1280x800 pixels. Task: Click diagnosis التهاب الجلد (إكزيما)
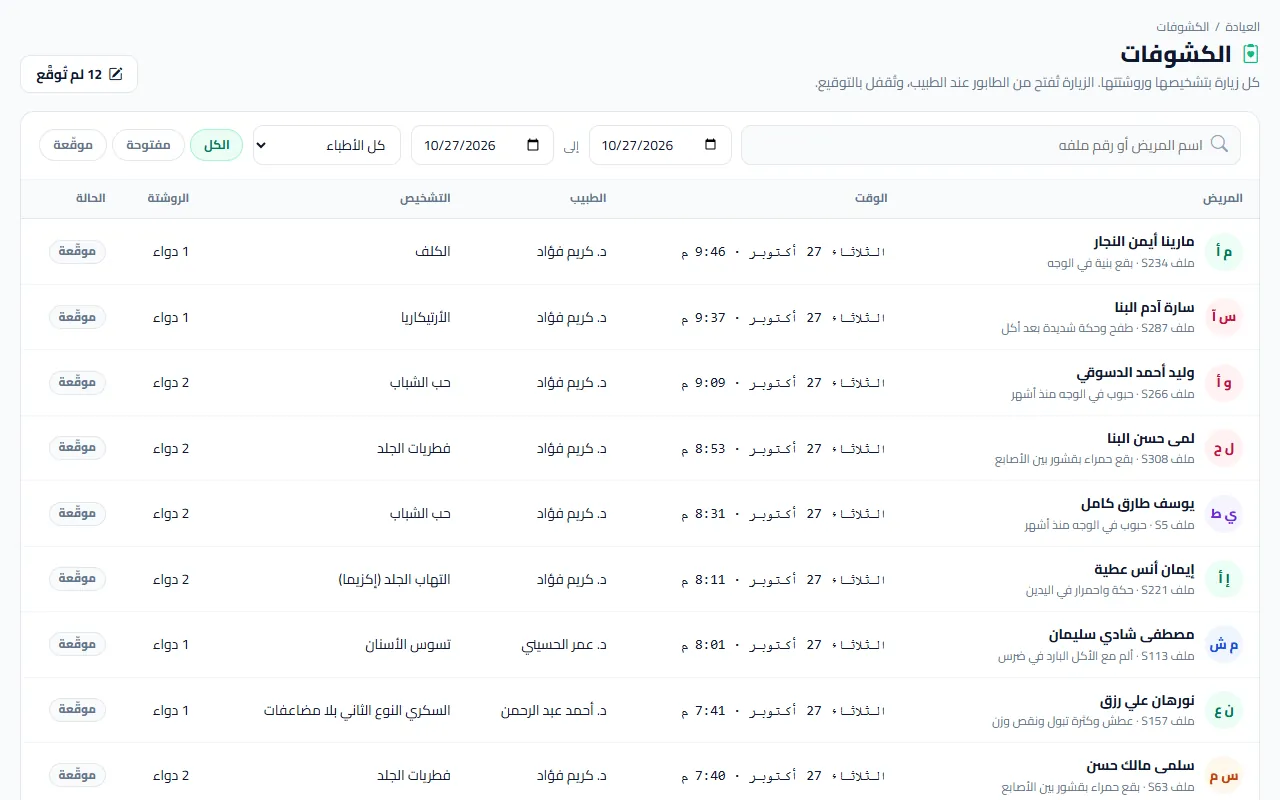[395, 580]
